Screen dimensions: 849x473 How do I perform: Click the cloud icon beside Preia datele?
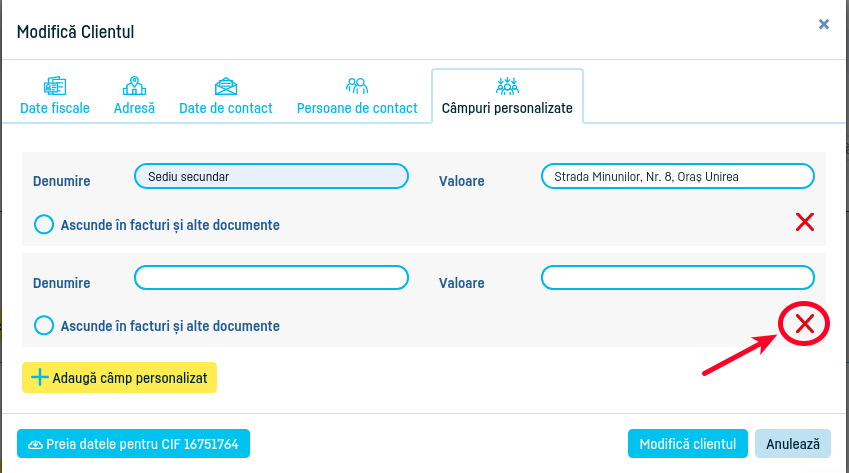pos(35,444)
